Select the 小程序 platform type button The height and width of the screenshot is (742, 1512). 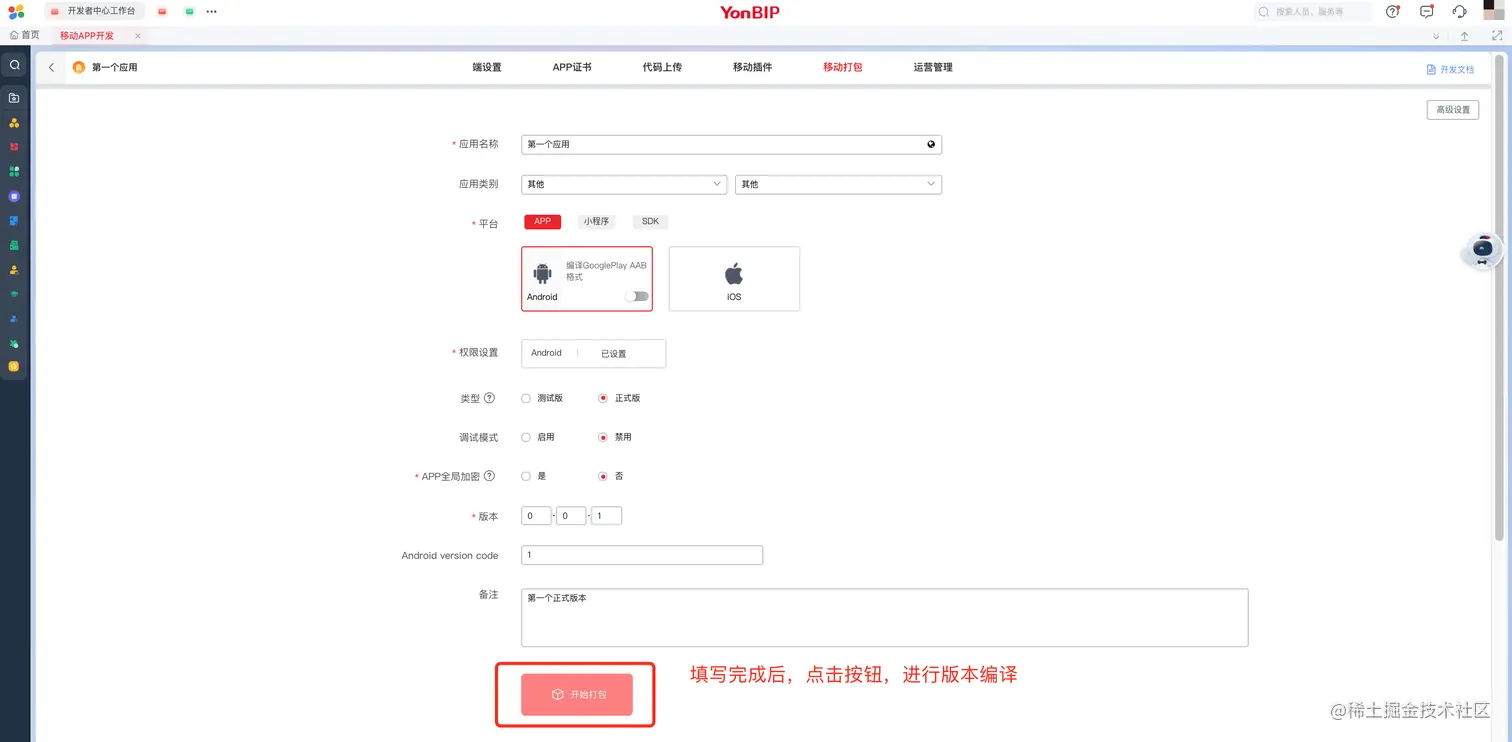596,221
